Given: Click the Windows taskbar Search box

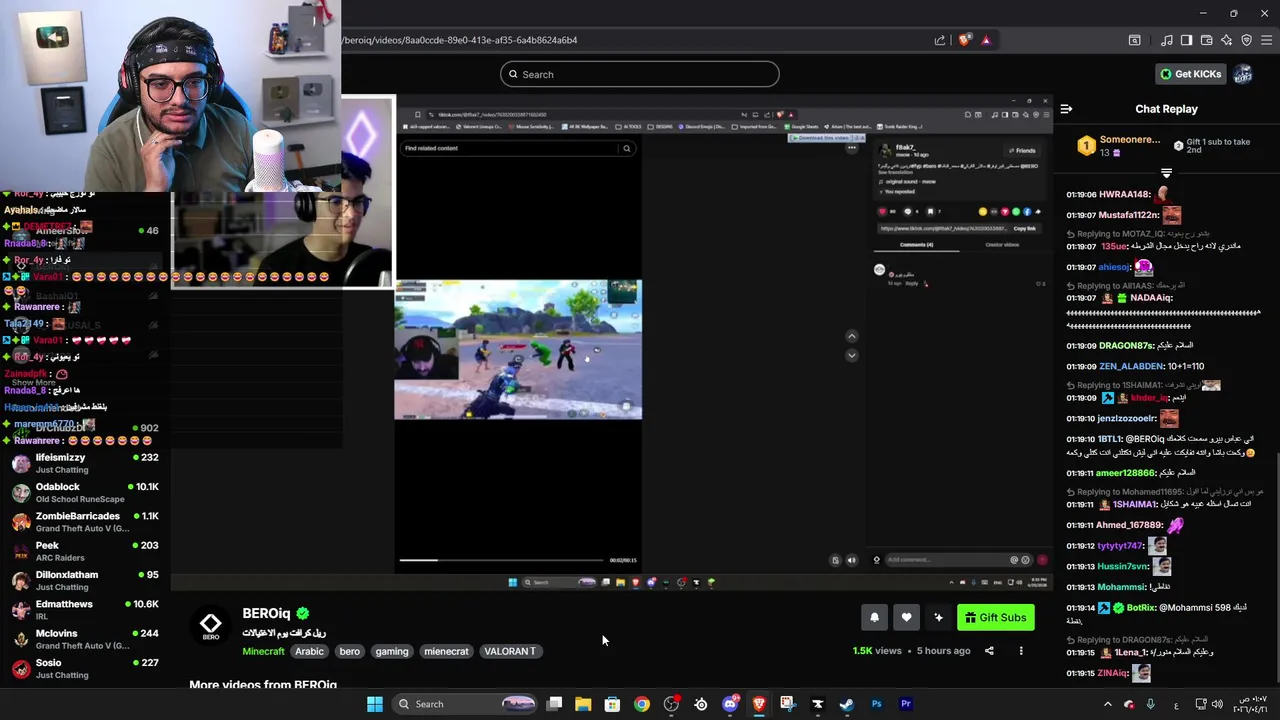Looking at the screenshot, I should [x=467, y=704].
